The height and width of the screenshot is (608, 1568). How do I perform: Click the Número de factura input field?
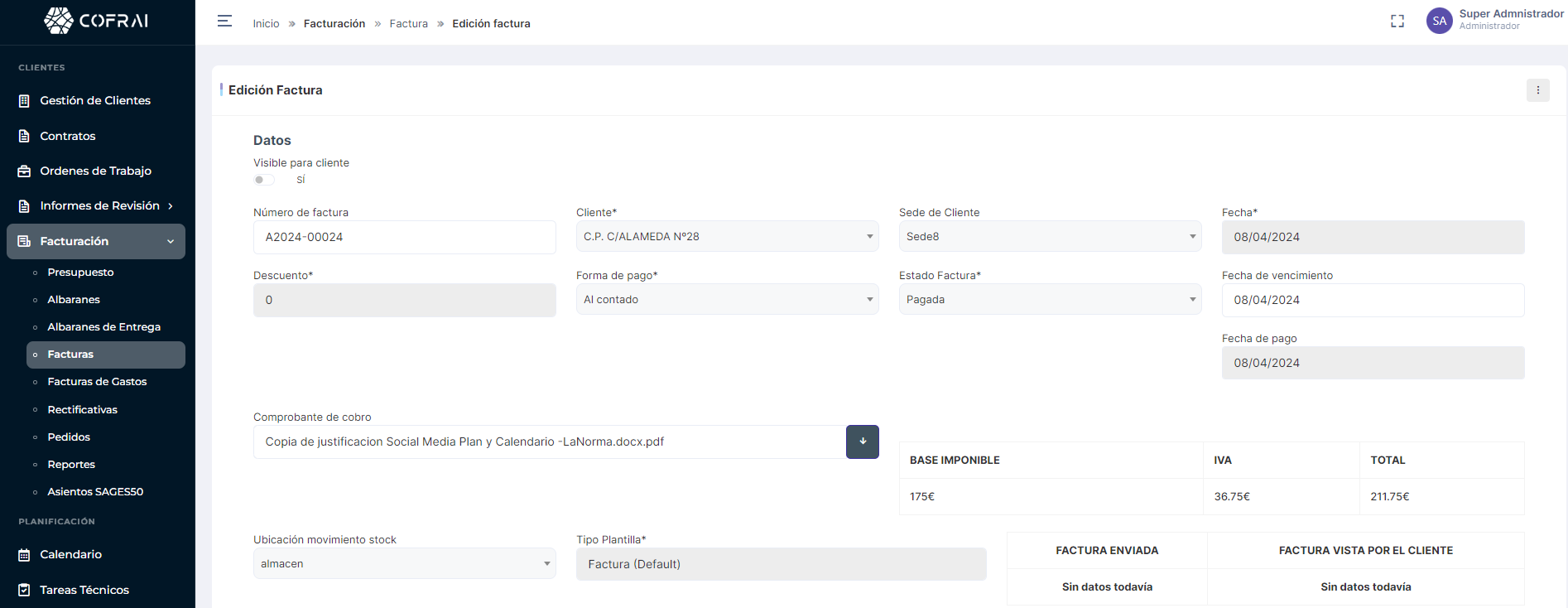point(404,237)
